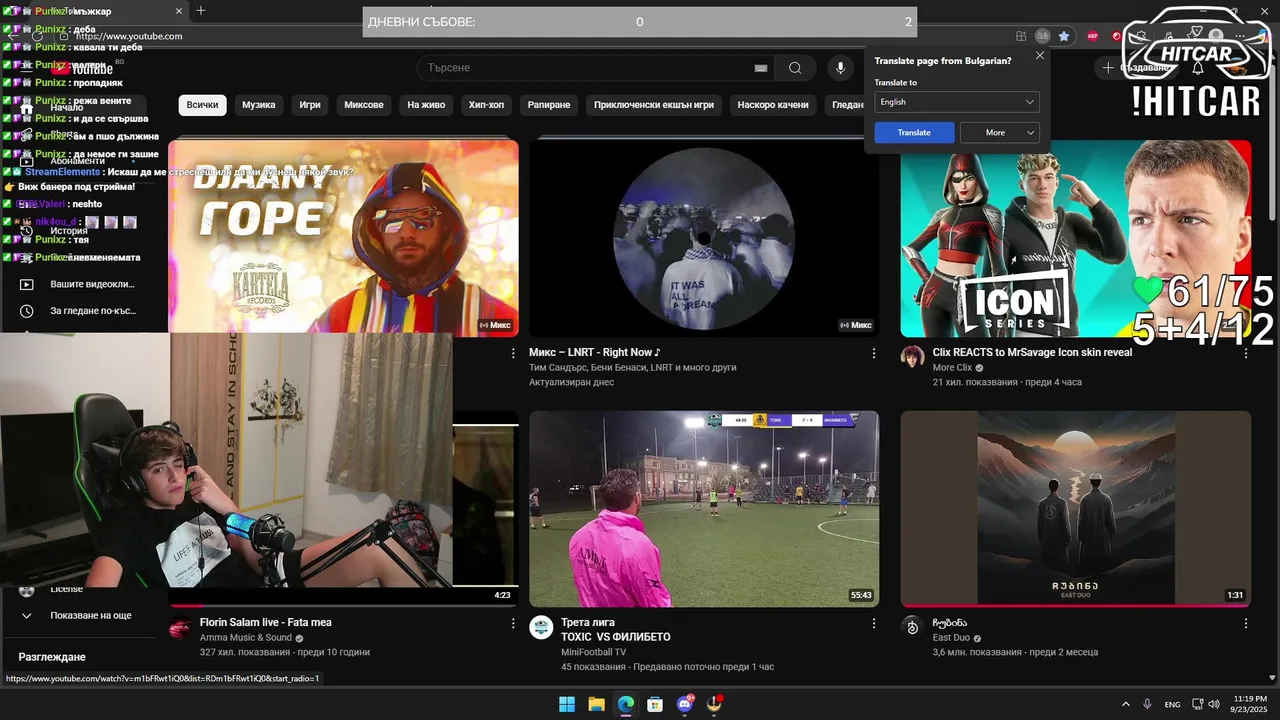
Task: Open a new browser tab
Action: point(200,11)
